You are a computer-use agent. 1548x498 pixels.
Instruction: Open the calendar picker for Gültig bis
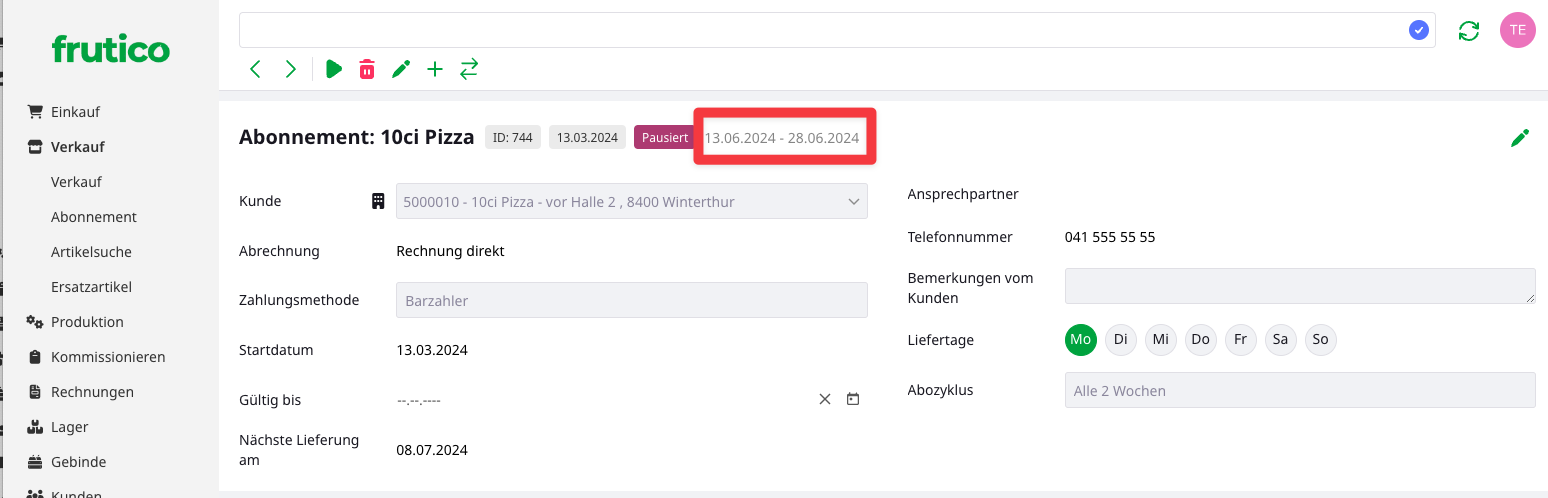tap(853, 399)
